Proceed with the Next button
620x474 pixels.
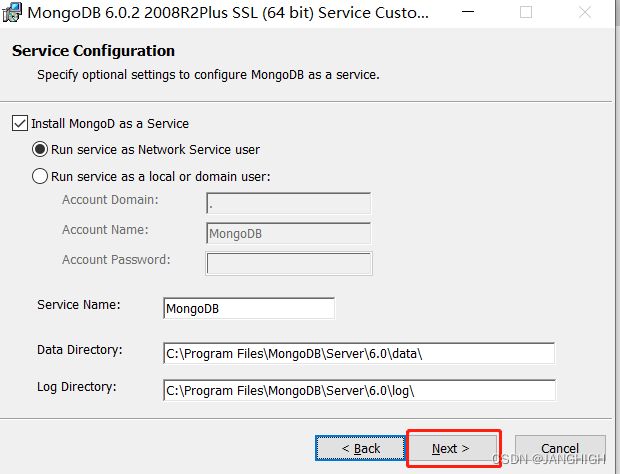451,448
